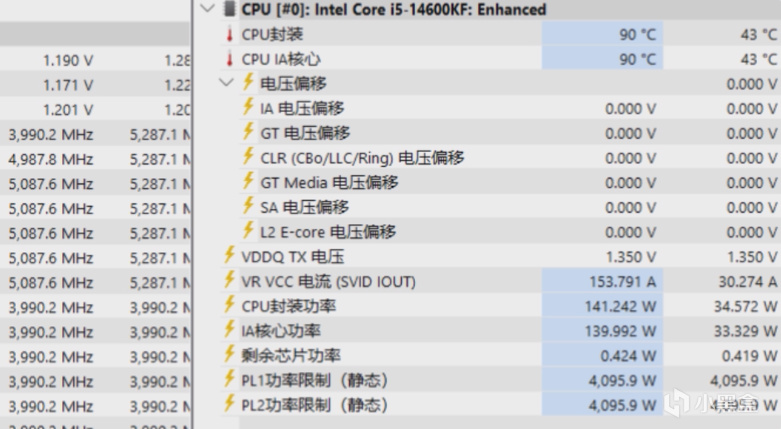Click the lightning icon beside GT Media 电压偏移
This screenshot has height=429, width=781.
[249, 182]
